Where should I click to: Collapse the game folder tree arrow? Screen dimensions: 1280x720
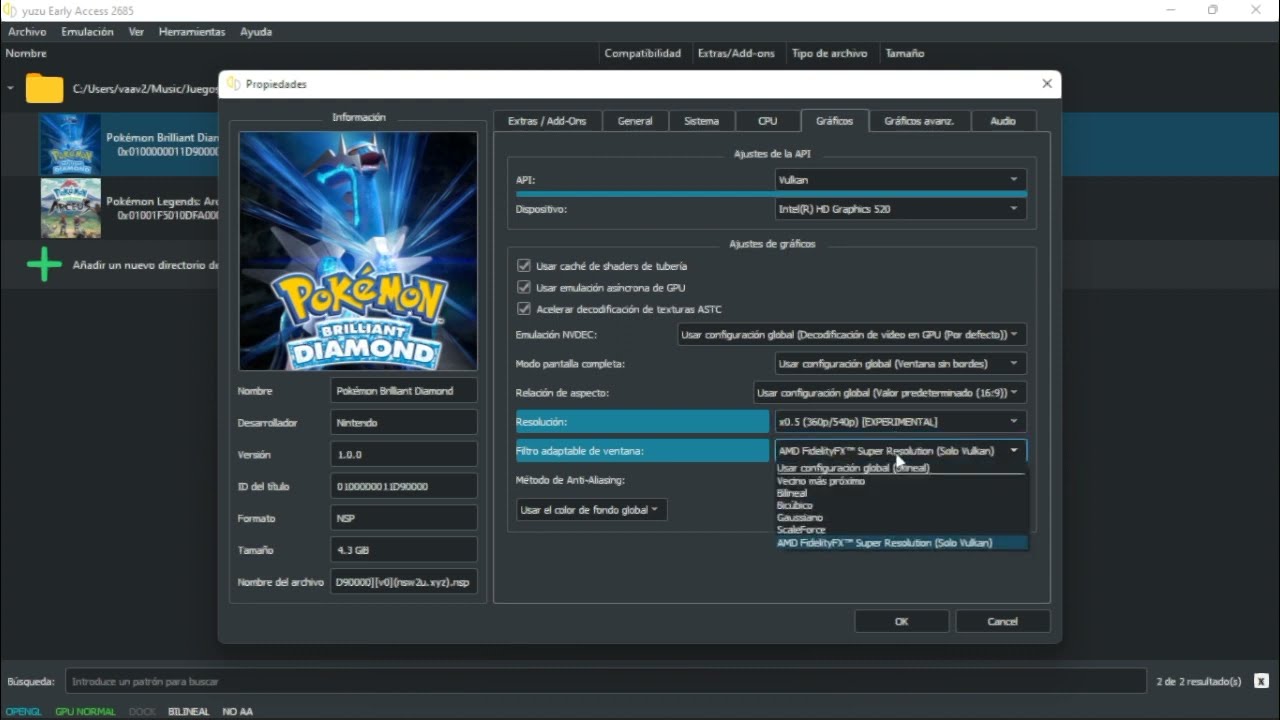(x=10, y=88)
